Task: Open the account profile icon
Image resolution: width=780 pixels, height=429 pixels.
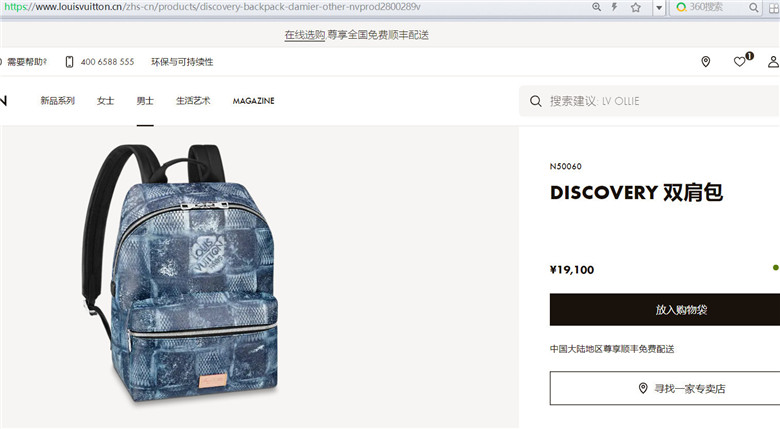Action: [x=773, y=62]
